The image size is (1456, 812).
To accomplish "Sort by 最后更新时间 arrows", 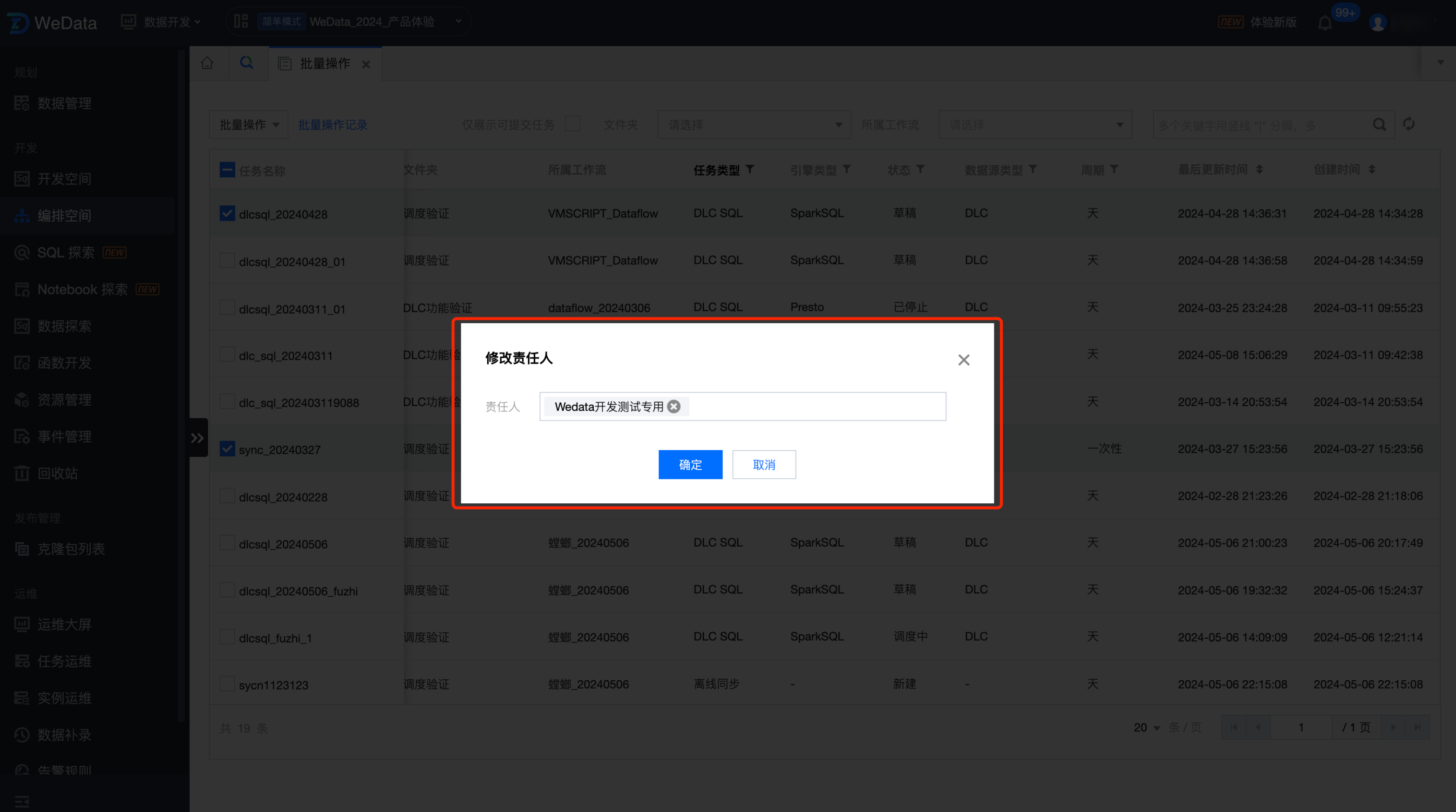I will click(1259, 169).
